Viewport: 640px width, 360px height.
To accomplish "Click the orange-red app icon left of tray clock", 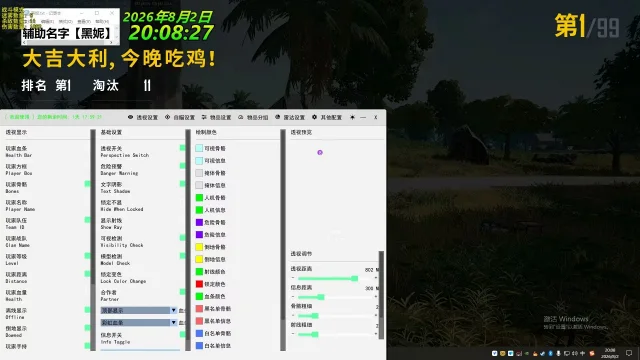I will coord(592,353).
